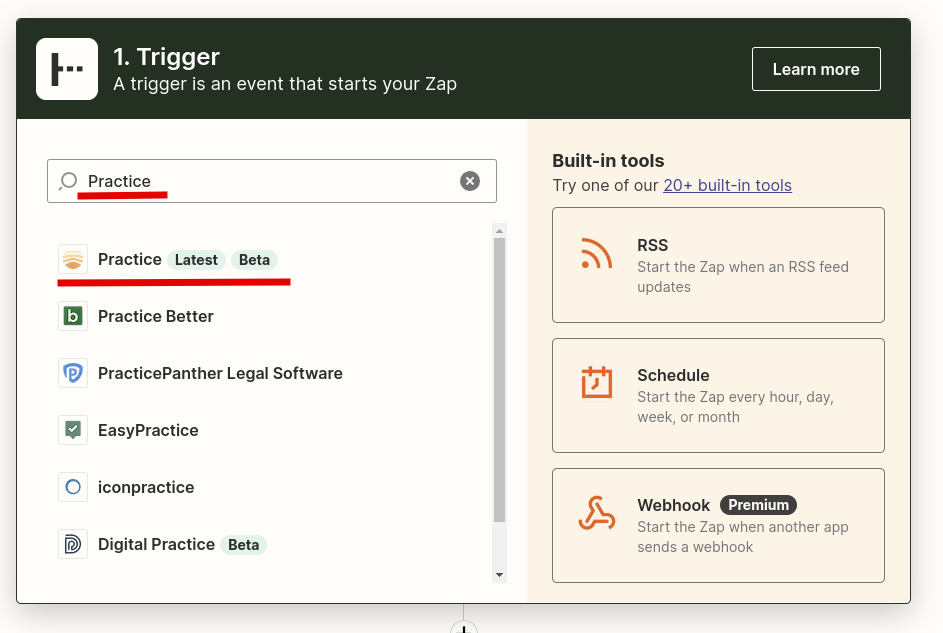Click the app list scrollbar thumb

tap(499, 380)
